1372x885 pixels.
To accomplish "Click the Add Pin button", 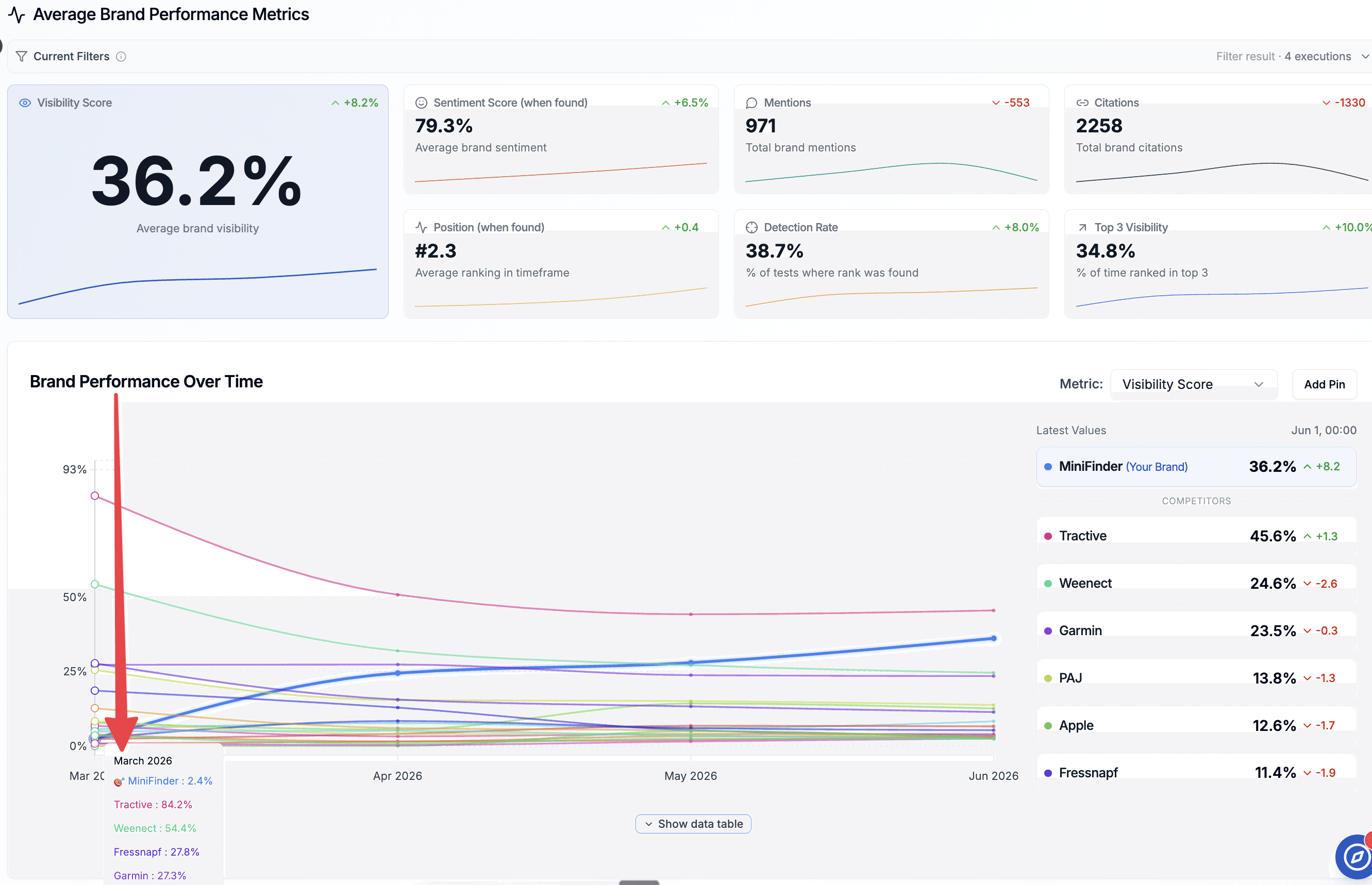I will pyautogui.click(x=1324, y=384).
